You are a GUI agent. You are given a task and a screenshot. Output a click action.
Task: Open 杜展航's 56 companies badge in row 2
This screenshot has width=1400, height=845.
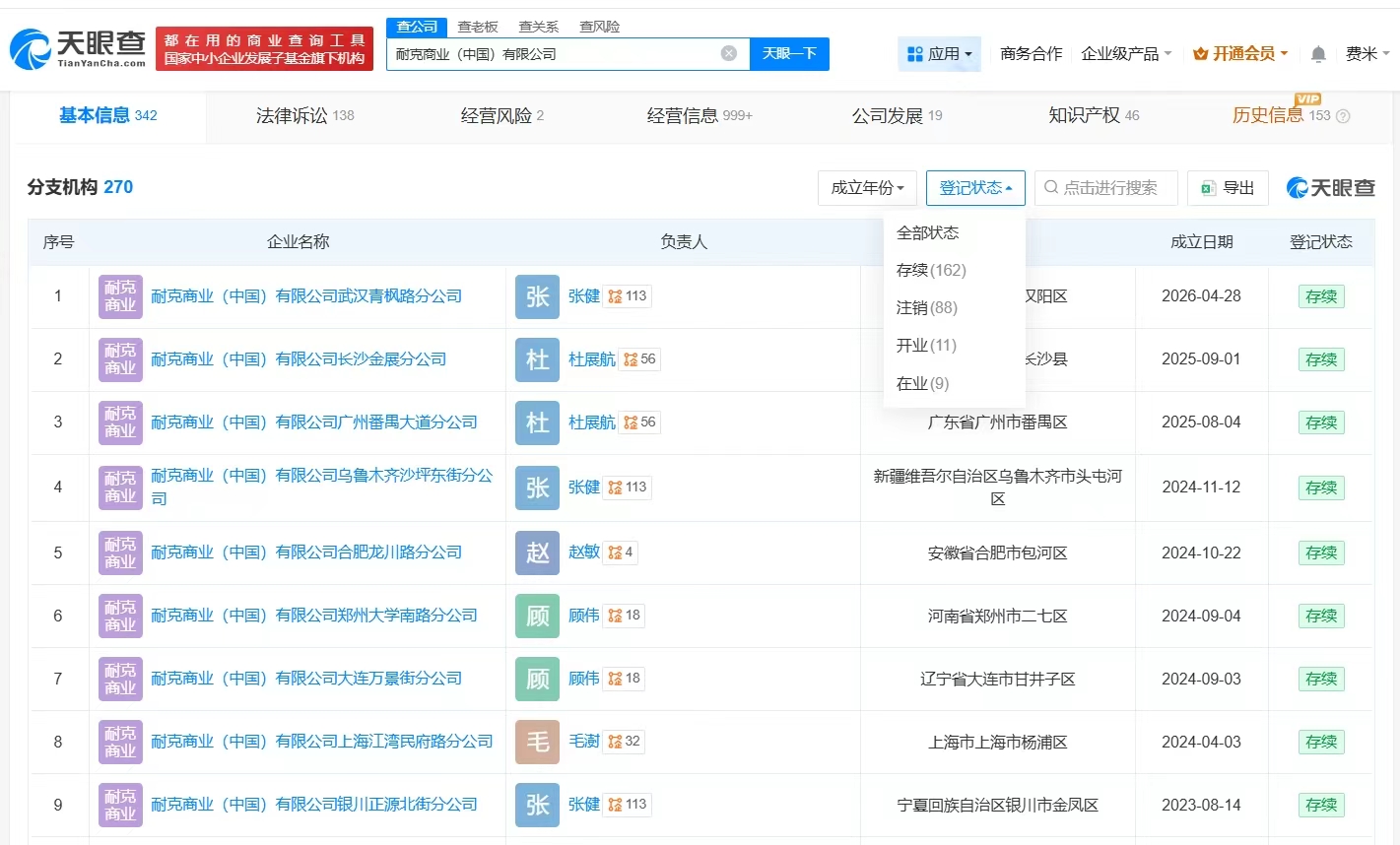(x=639, y=359)
